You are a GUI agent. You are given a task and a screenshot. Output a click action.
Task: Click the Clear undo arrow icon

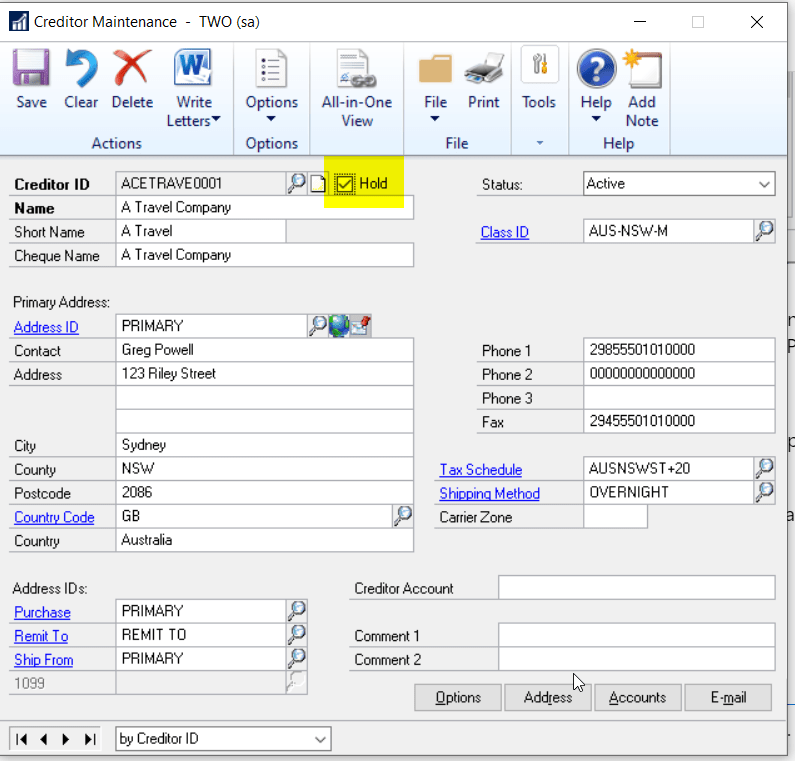coord(81,72)
